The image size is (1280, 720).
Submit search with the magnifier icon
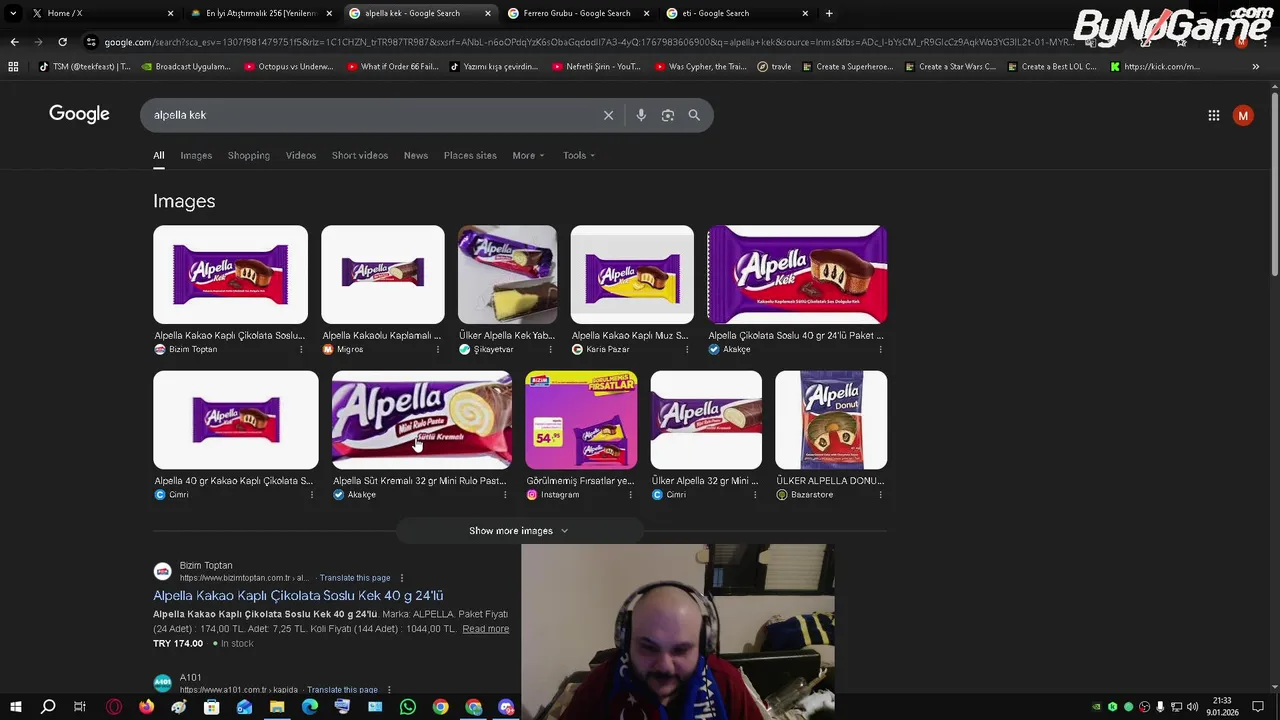coord(694,115)
